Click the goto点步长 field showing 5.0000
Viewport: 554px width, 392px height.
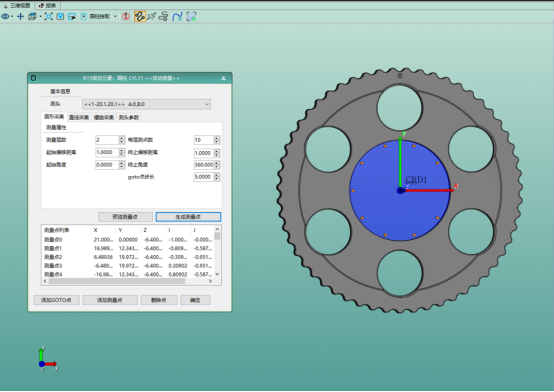[x=204, y=177]
